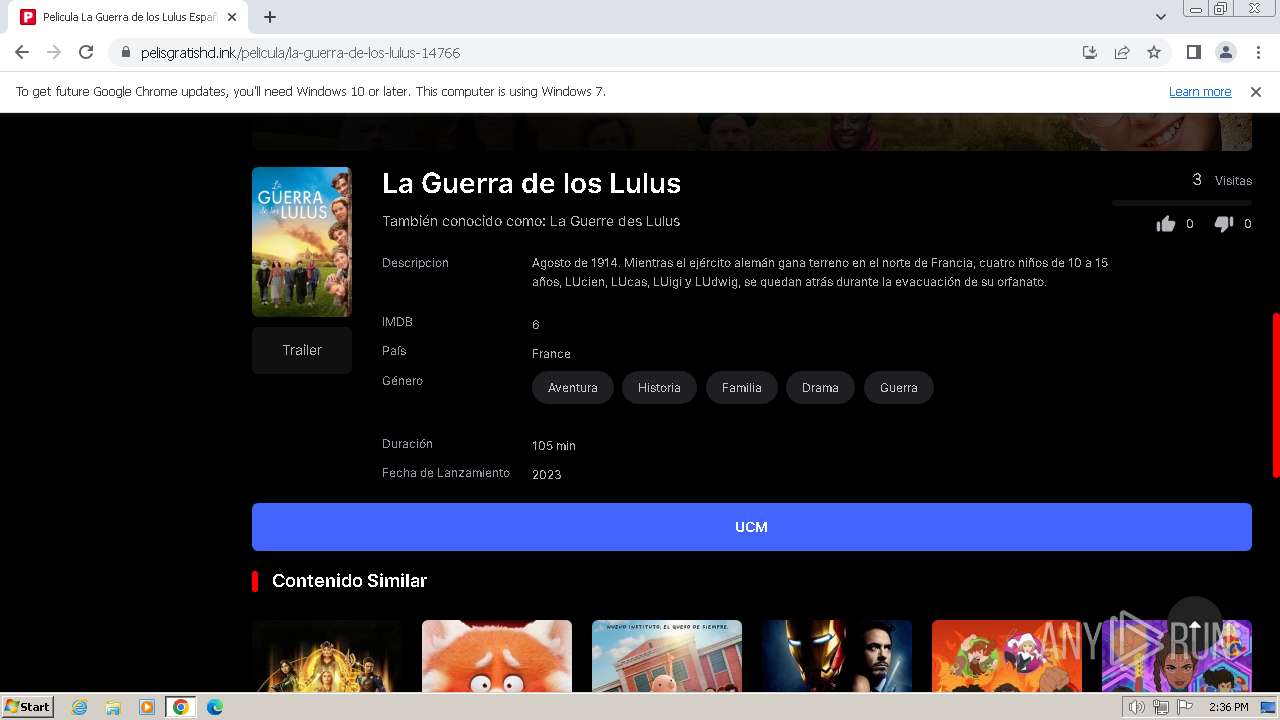Click the thumbs down dislike icon
Image resolution: width=1280 pixels, height=720 pixels.
tap(1224, 224)
